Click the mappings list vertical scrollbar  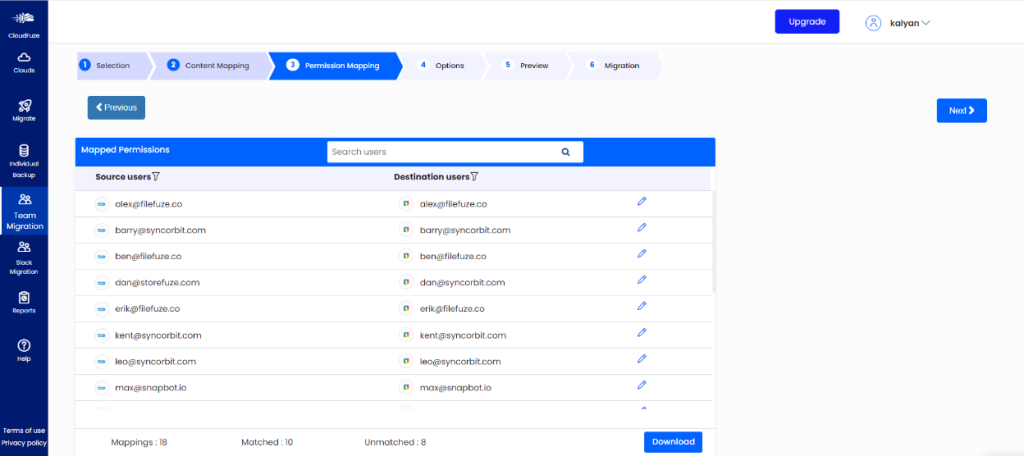tap(713, 242)
